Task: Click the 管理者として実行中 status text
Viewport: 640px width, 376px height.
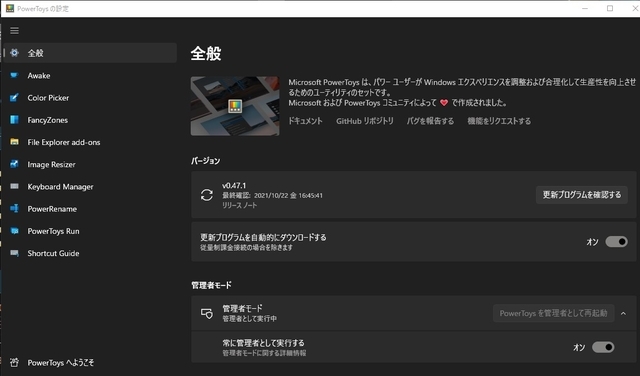Action: (x=249, y=318)
